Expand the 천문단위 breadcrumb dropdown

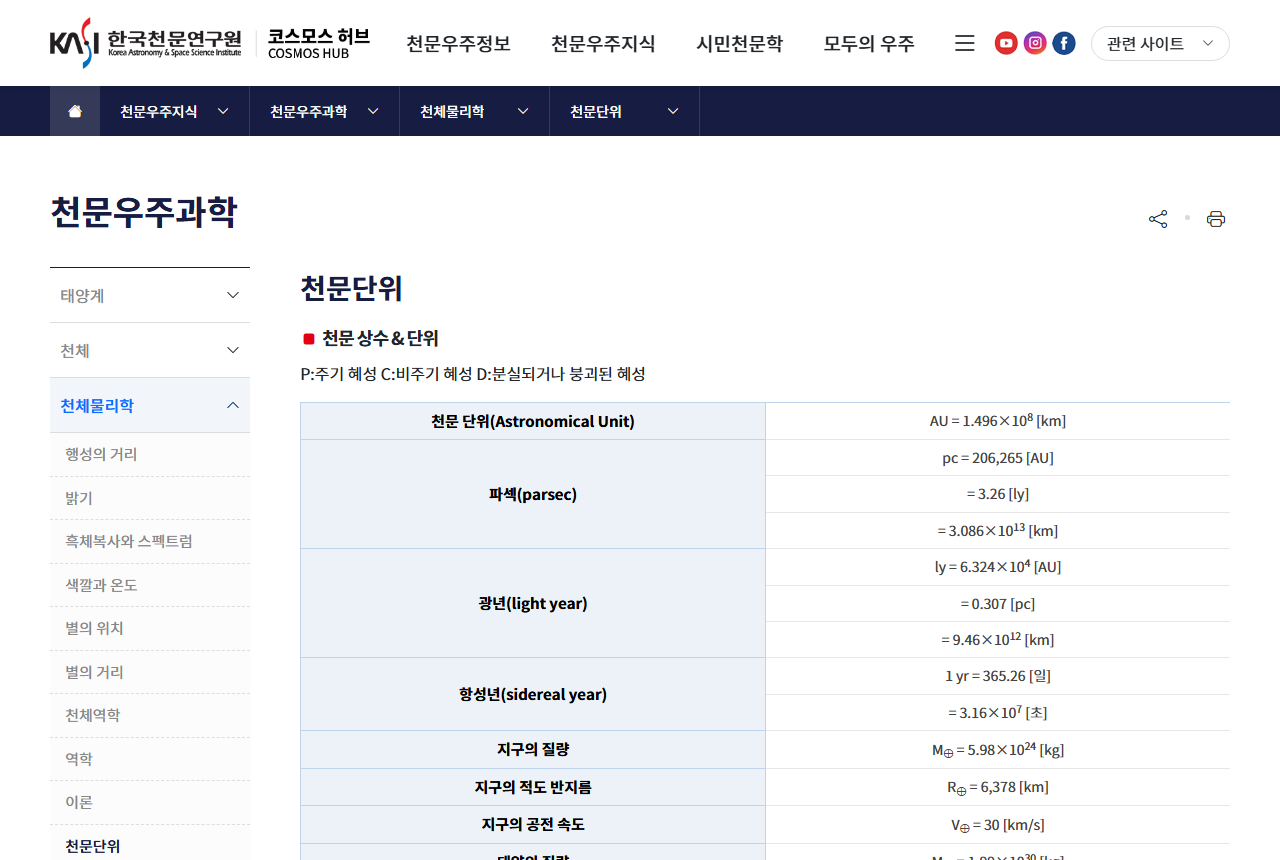tap(625, 111)
